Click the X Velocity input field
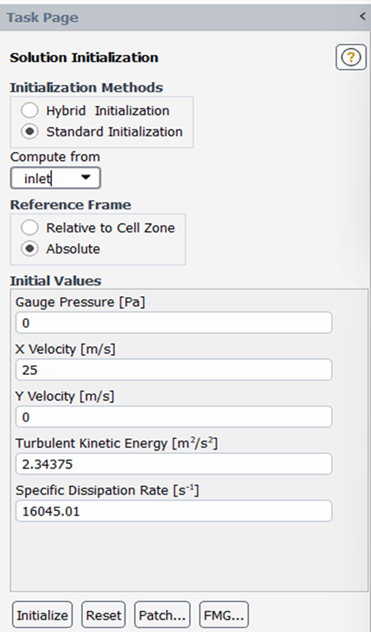 point(174,370)
